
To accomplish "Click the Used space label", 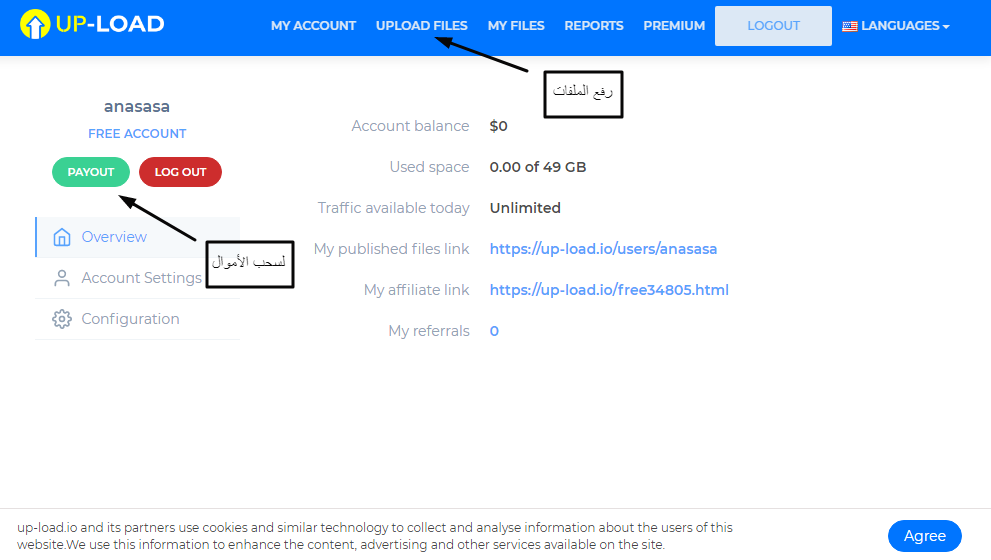I will click(x=429, y=167).
